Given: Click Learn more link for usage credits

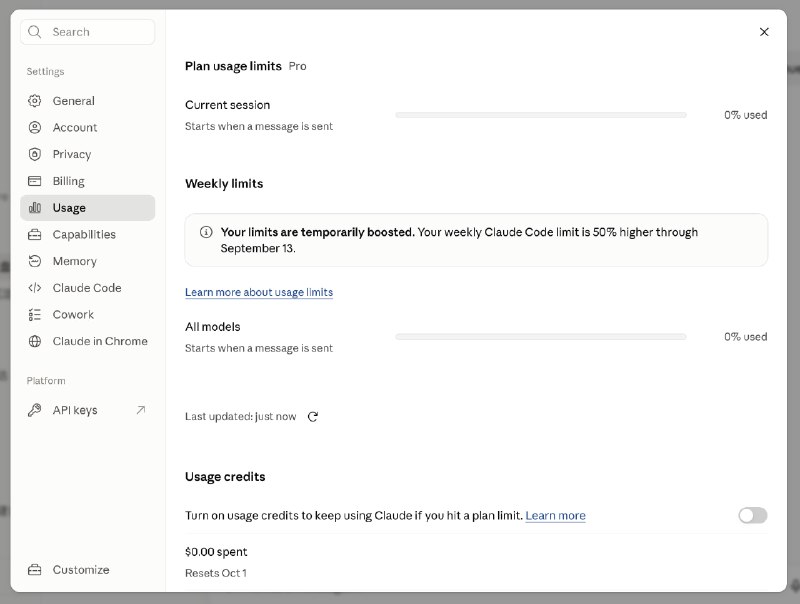Looking at the screenshot, I should click(x=556, y=515).
